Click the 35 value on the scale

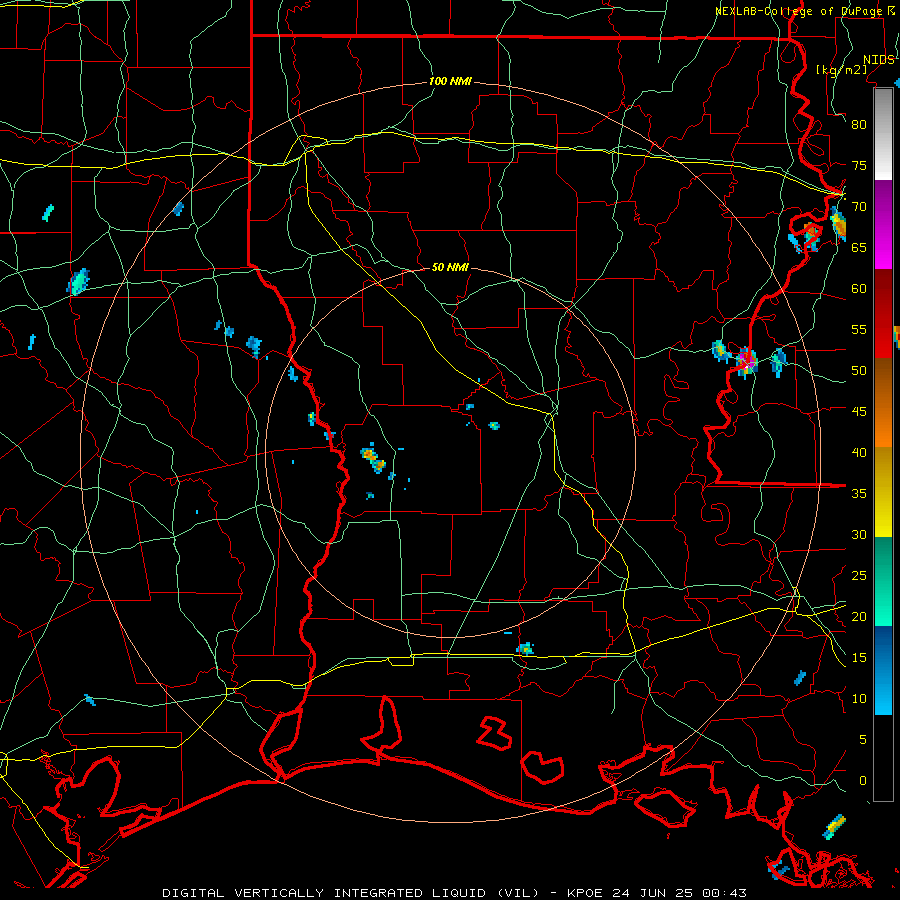pyautogui.click(x=859, y=494)
